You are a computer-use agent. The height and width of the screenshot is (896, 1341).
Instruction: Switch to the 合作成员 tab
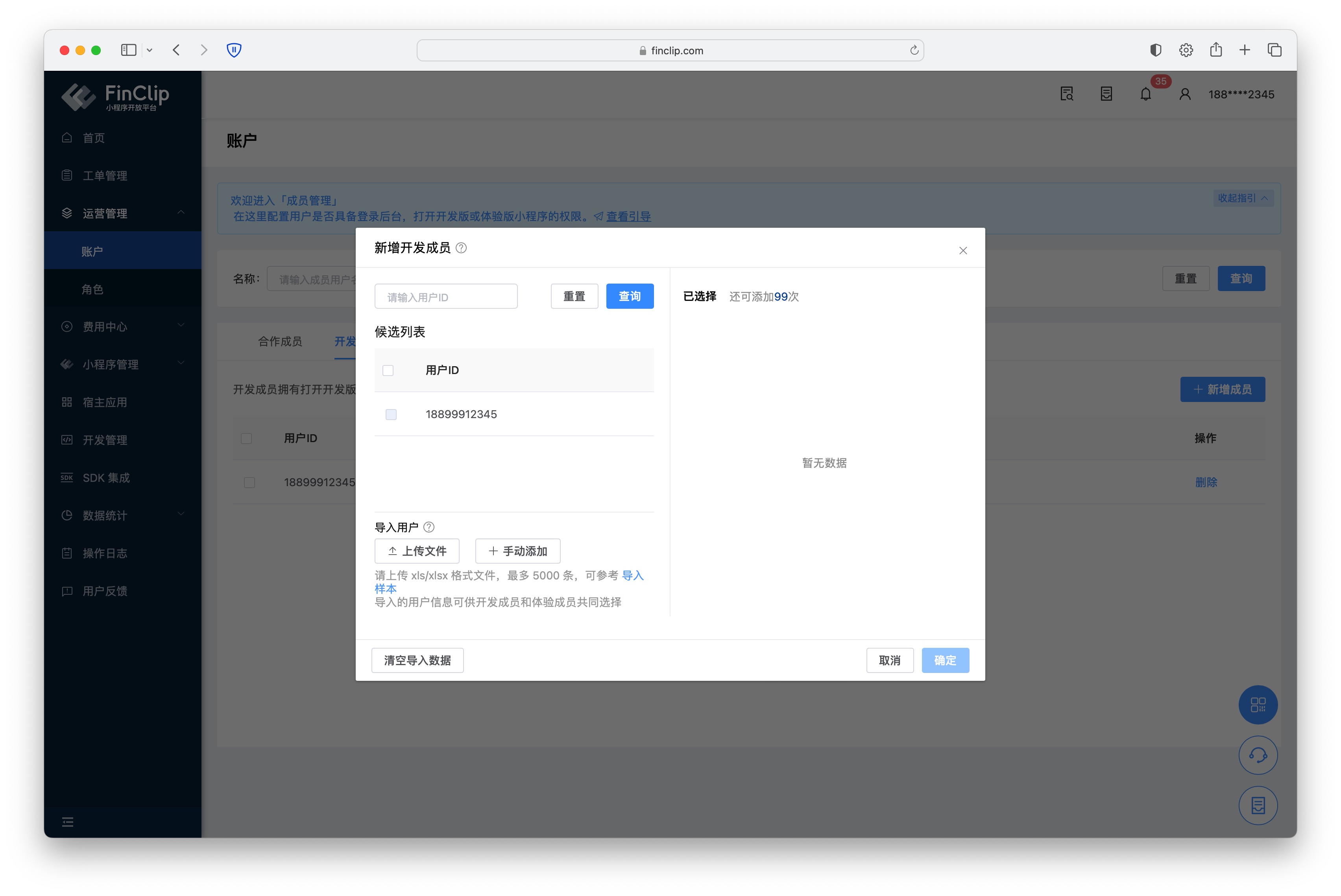[x=280, y=341]
